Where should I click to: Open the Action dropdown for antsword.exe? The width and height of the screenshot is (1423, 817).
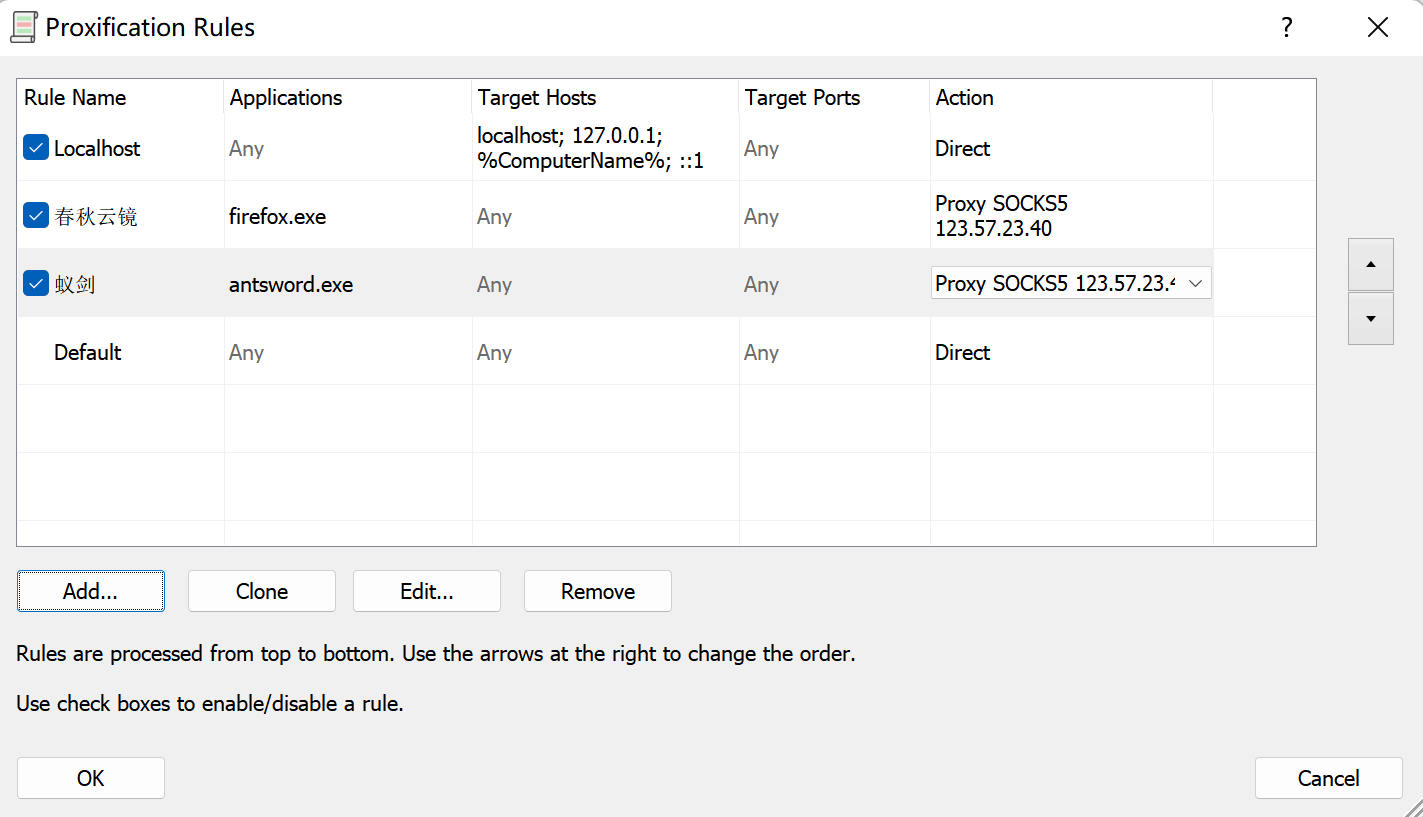(1194, 284)
